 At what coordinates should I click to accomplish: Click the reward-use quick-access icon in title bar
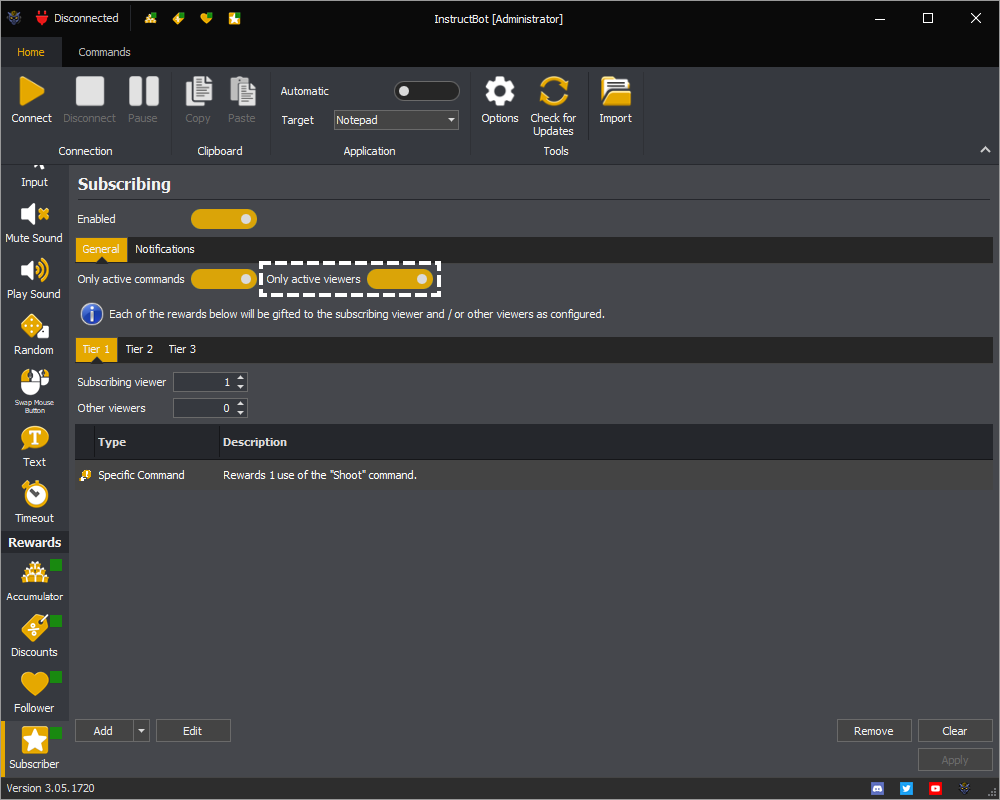(151, 19)
